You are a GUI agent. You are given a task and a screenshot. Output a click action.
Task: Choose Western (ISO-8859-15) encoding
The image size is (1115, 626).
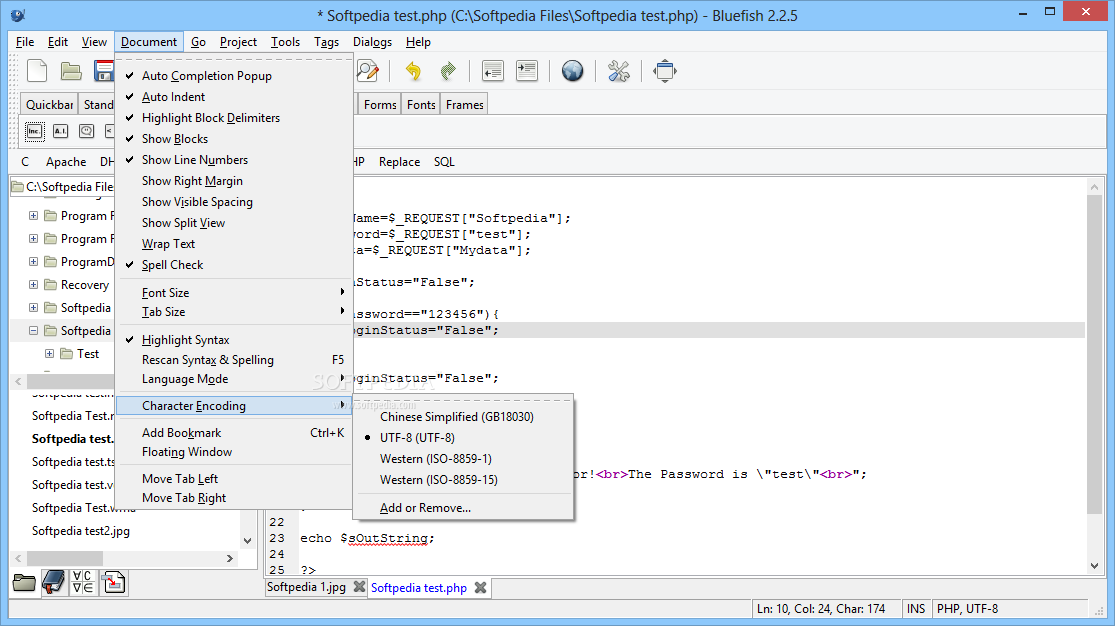[x=463, y=479]
